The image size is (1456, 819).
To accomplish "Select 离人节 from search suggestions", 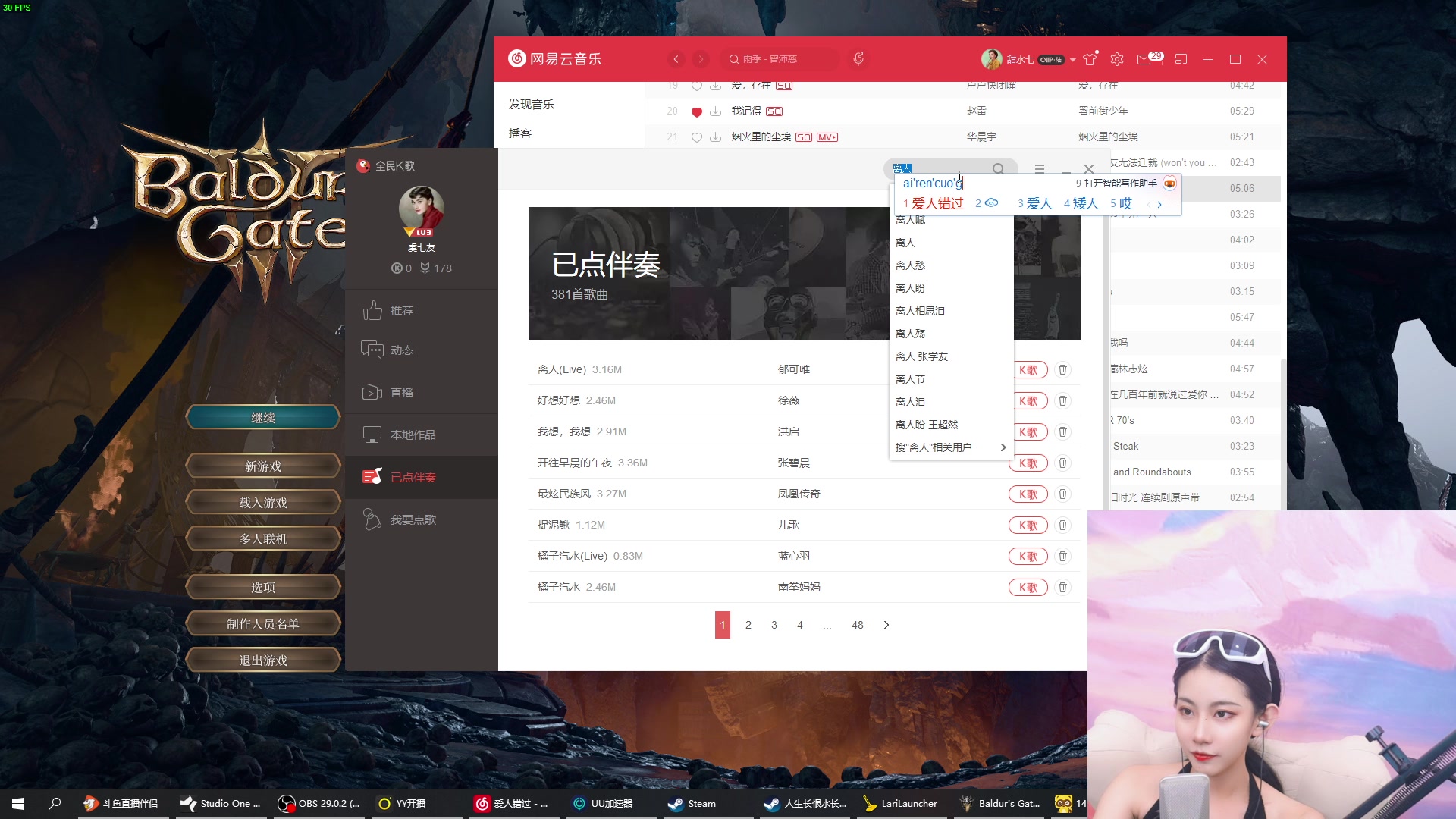I will pos(909,378).
